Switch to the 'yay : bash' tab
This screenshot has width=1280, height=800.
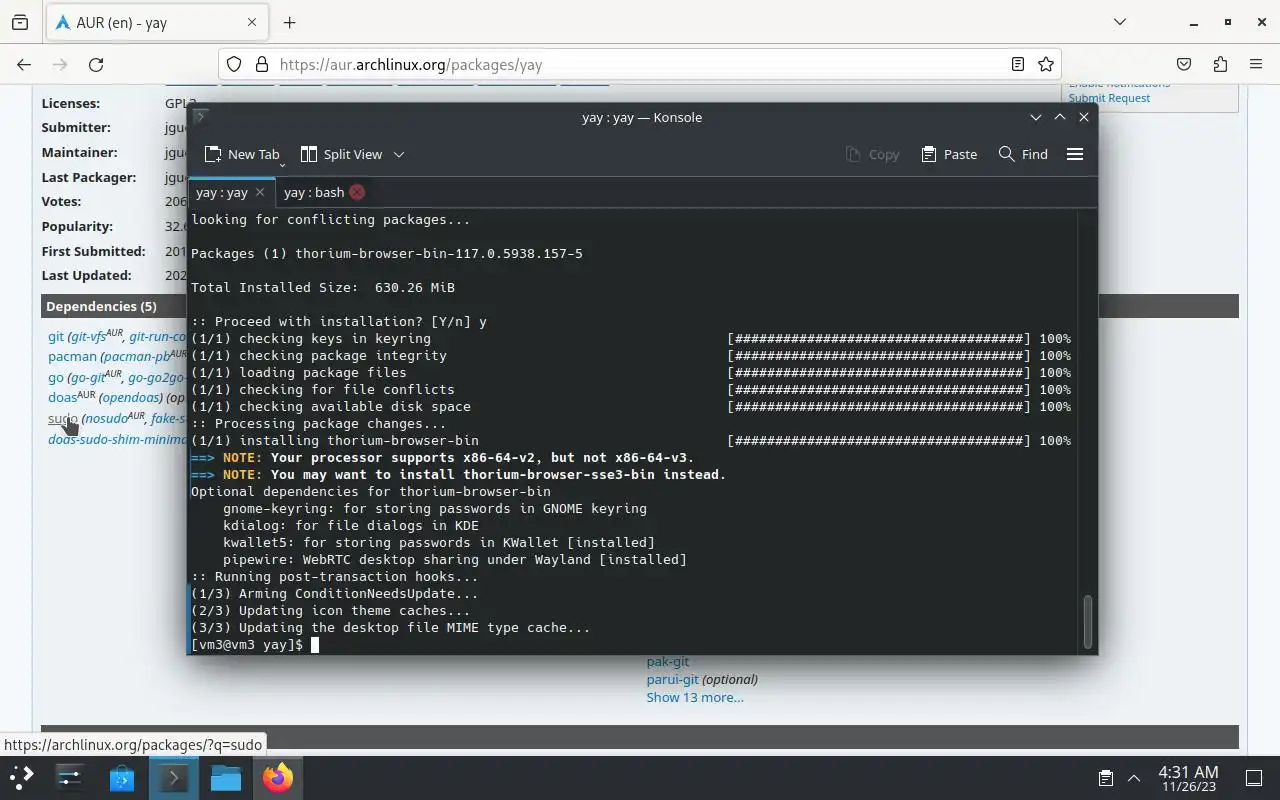[313, 192]
